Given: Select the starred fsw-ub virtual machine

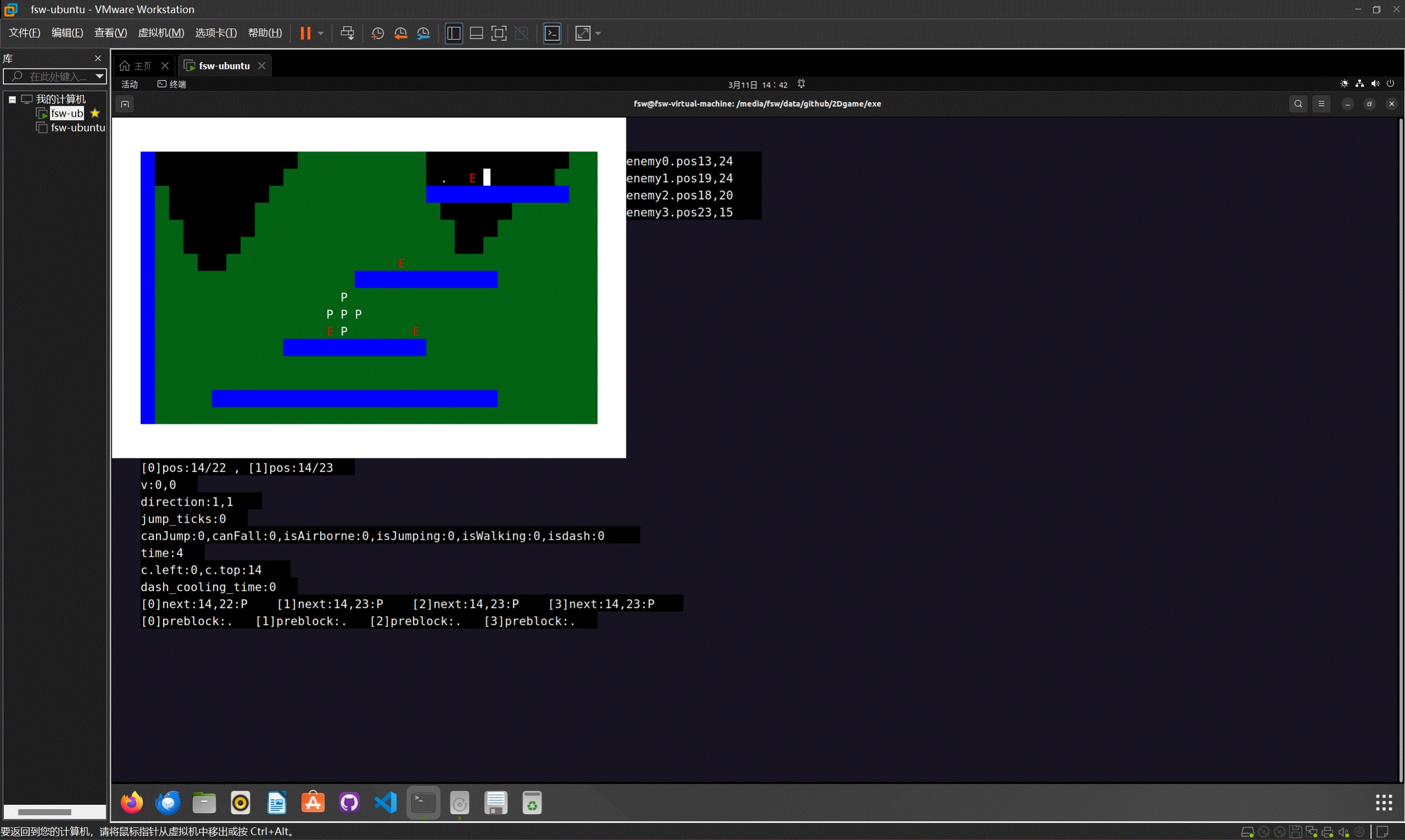Looking at the screenshot, I should [67, 113].
